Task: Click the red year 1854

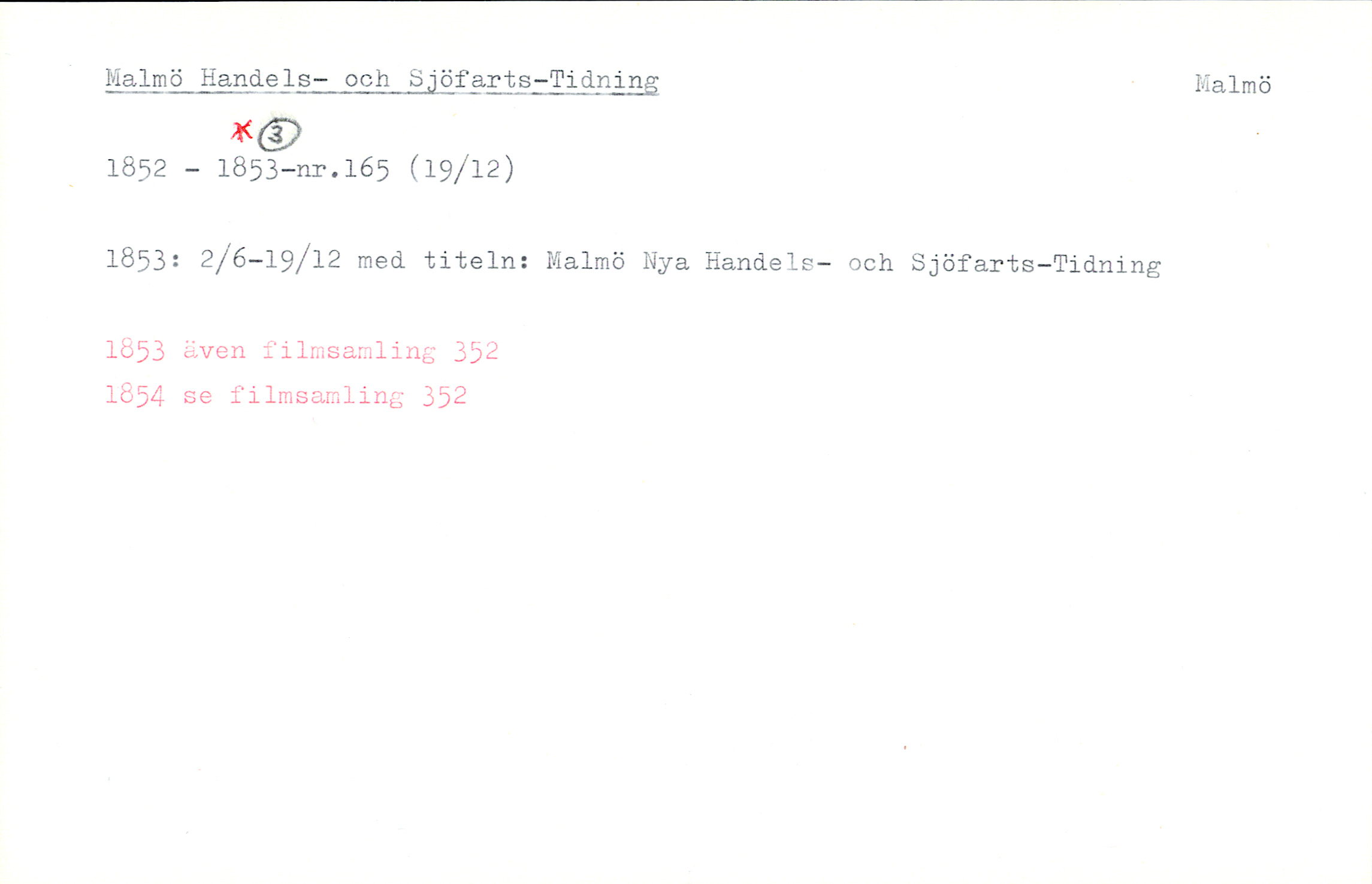Action: click(135, 395)
